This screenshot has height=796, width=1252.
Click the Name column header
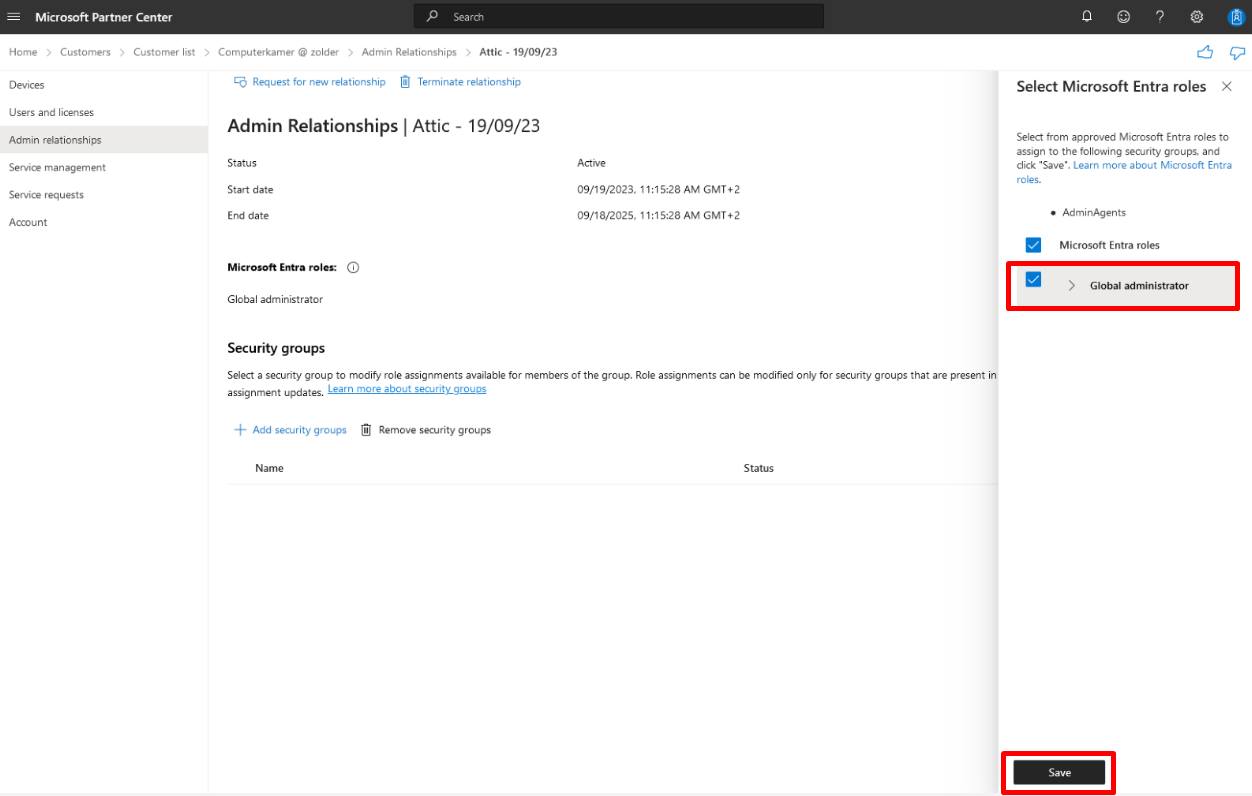click(x=269, y=468)
